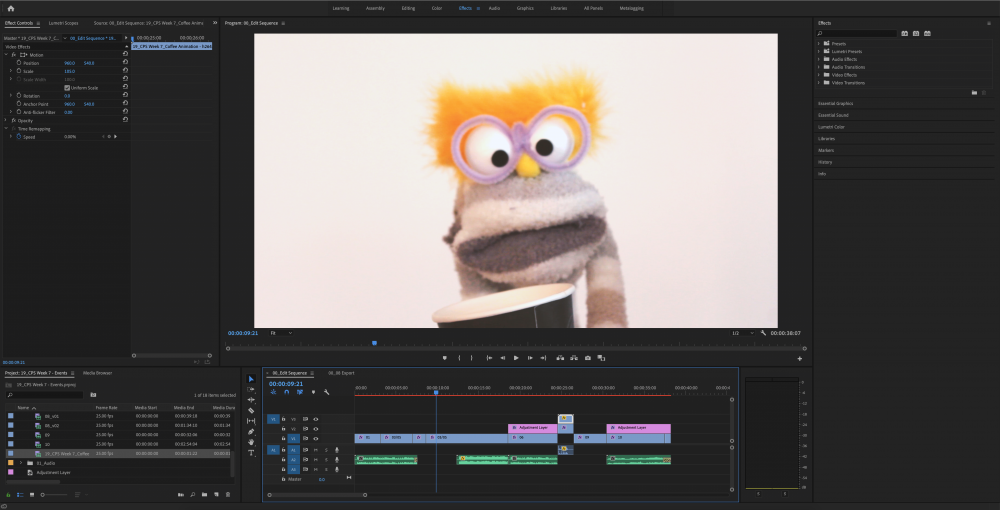This screenshot has width=1000, height=510.
Task: Expand Video Transitions folder in Effects
Action: tap(819, 83)
